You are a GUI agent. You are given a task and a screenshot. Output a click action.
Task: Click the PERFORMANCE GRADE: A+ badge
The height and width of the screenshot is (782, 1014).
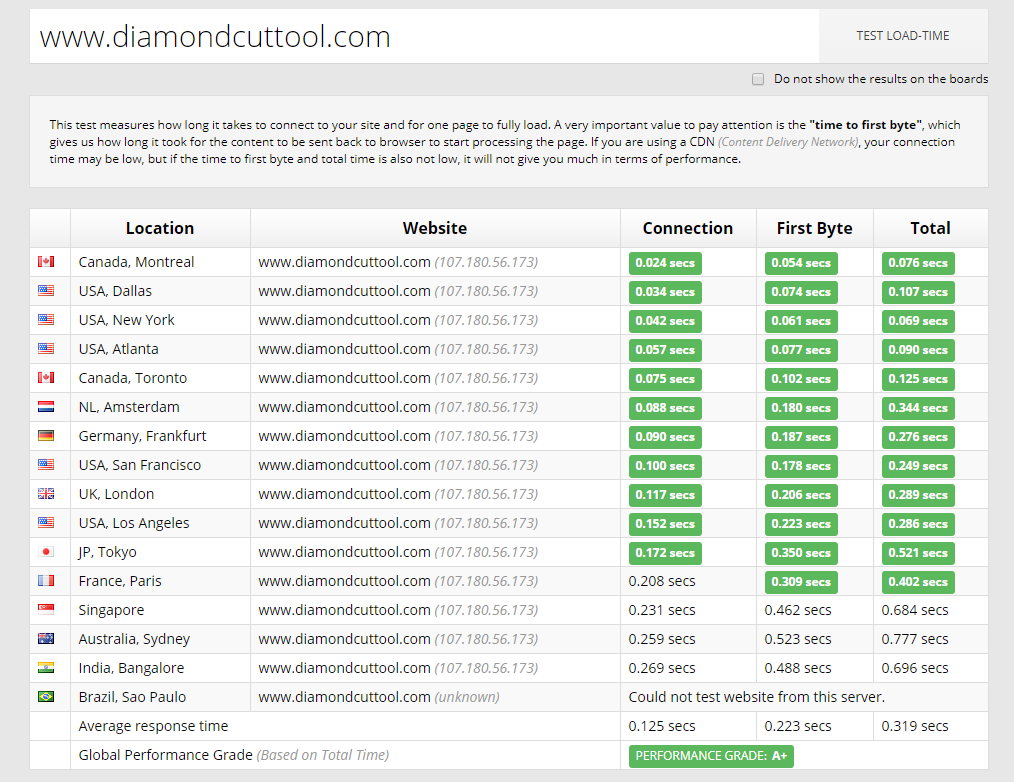click(x=710, y=756)
